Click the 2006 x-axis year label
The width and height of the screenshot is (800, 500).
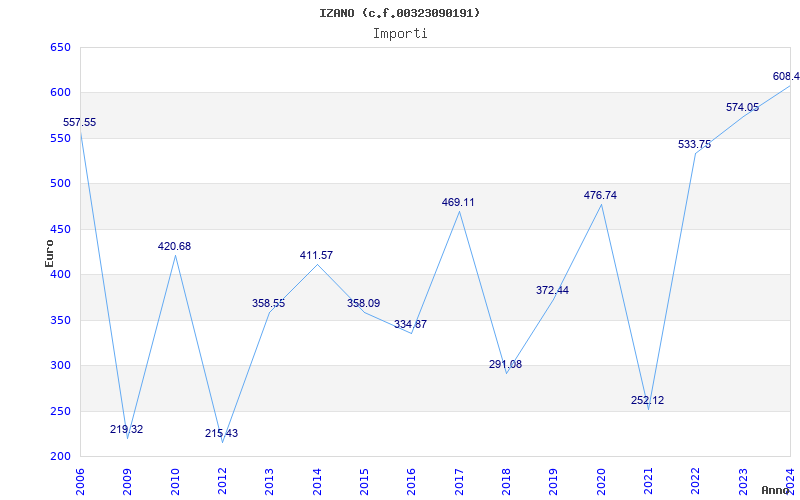(x=81, y=482)
